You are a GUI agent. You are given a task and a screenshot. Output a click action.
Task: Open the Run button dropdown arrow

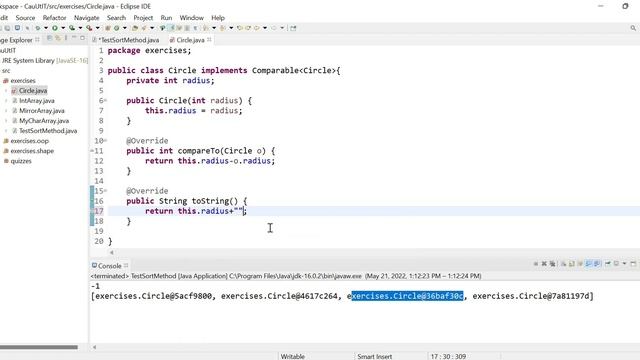(x=63, y=28)
